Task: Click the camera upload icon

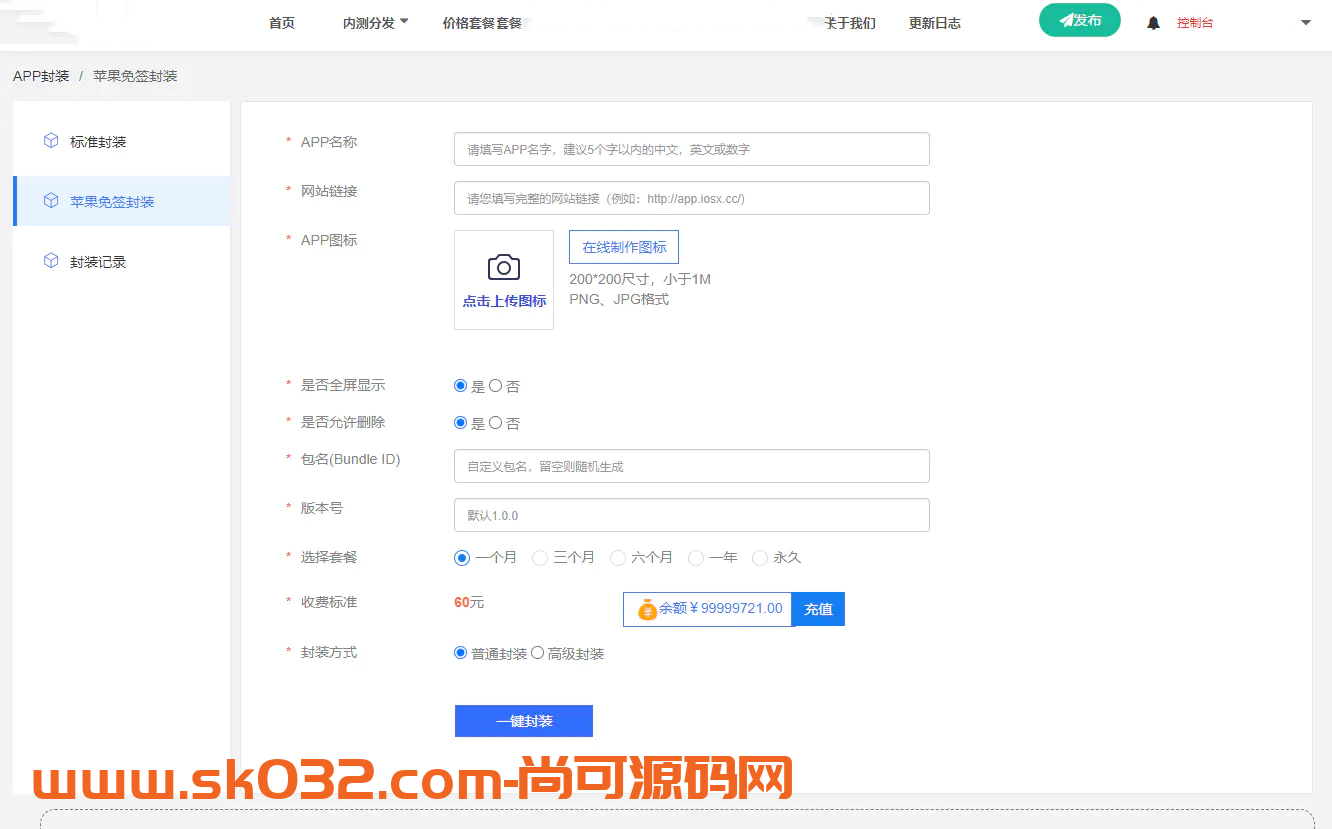Action: 504,267
